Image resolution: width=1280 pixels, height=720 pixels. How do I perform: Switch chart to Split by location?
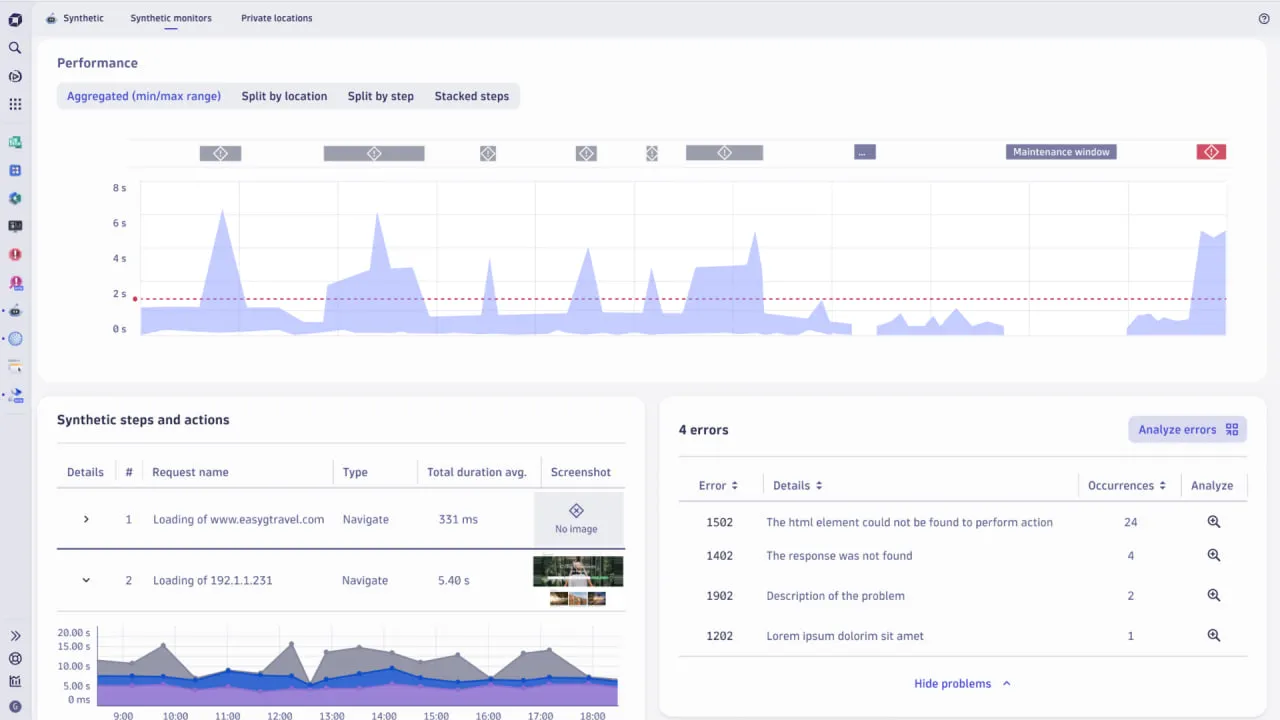pos(284,97)
